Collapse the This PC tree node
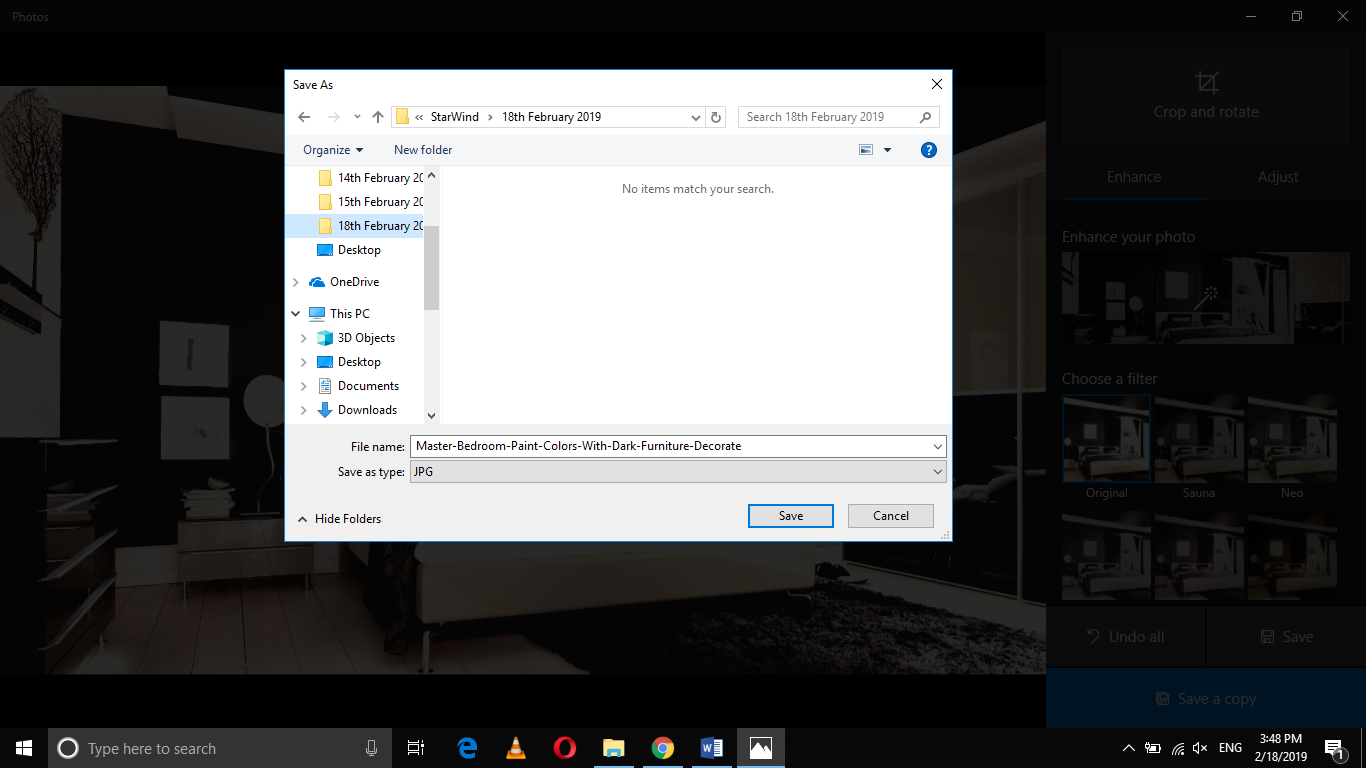 pos(295,313)
